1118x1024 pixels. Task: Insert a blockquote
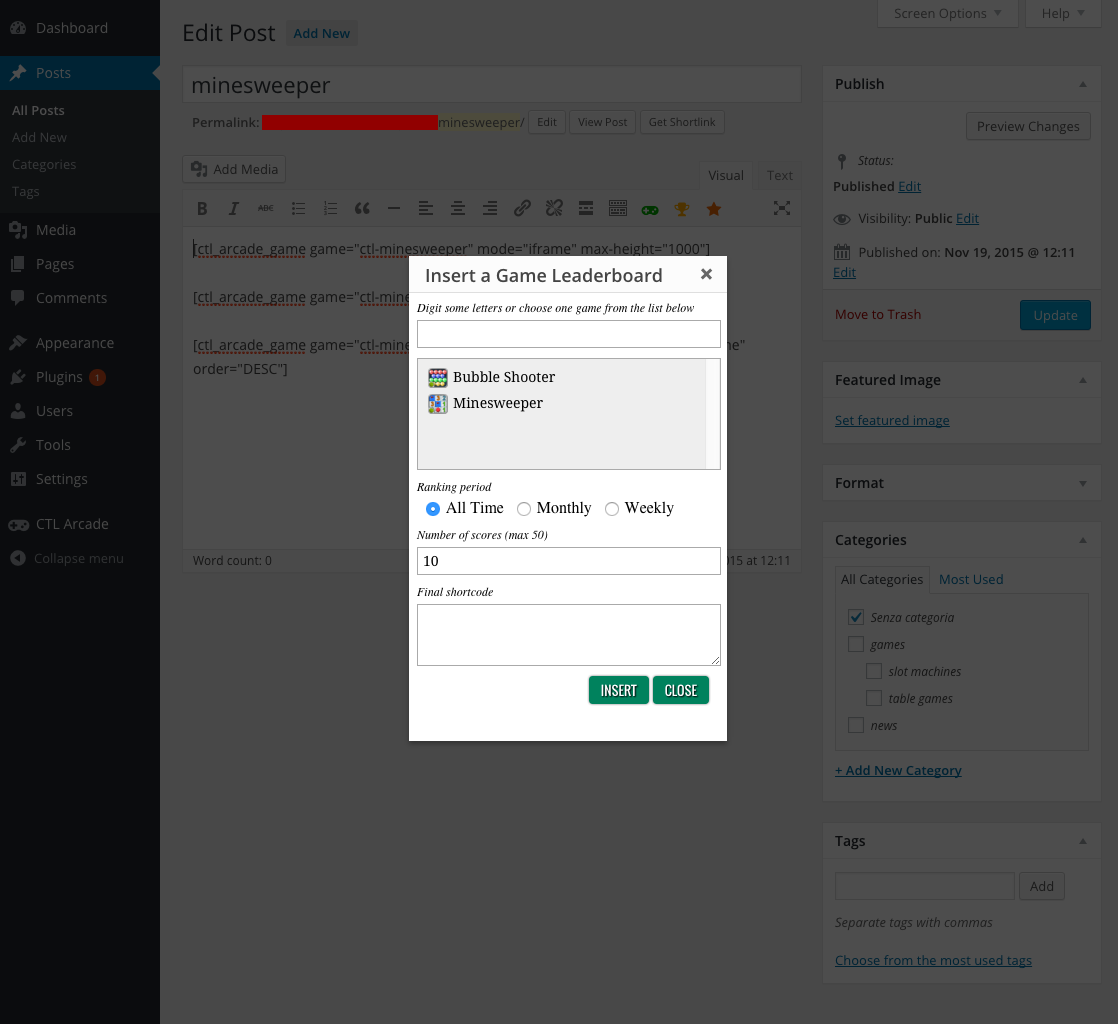click(x=362, y=208)
